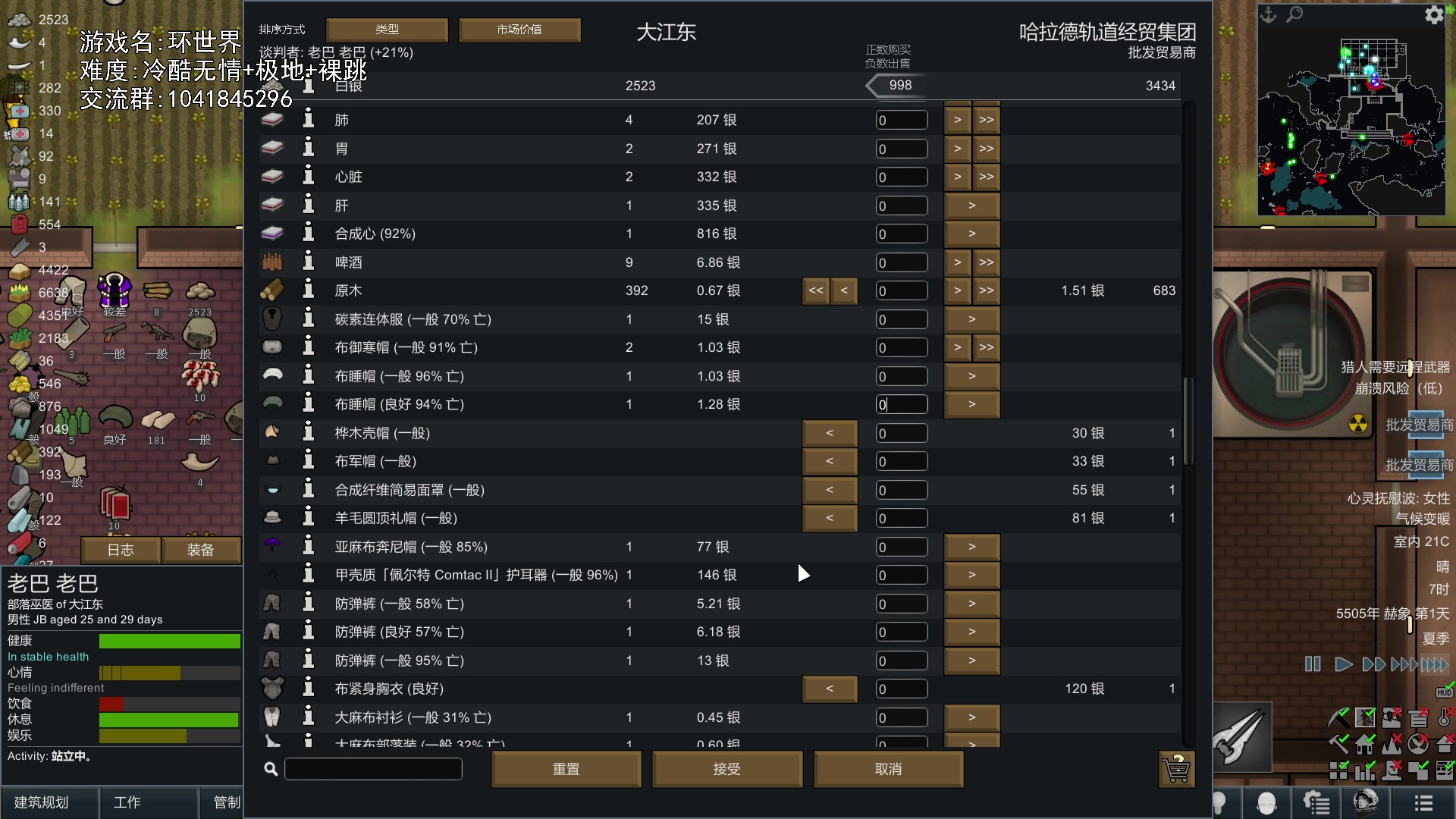
Task: Reset trade quantities with the 重置 button
Action: click(566, 769)
